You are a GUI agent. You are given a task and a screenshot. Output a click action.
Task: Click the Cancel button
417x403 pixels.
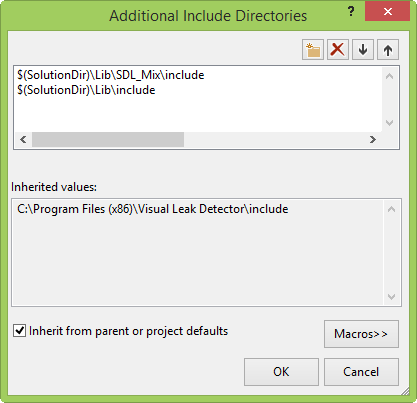pos(361,372)
